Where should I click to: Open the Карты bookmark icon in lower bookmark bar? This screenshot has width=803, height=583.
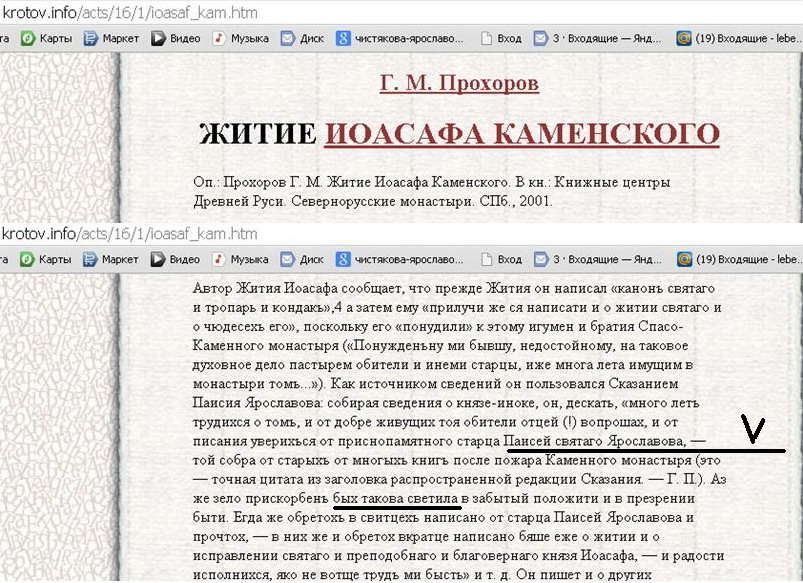pos(28,259)
